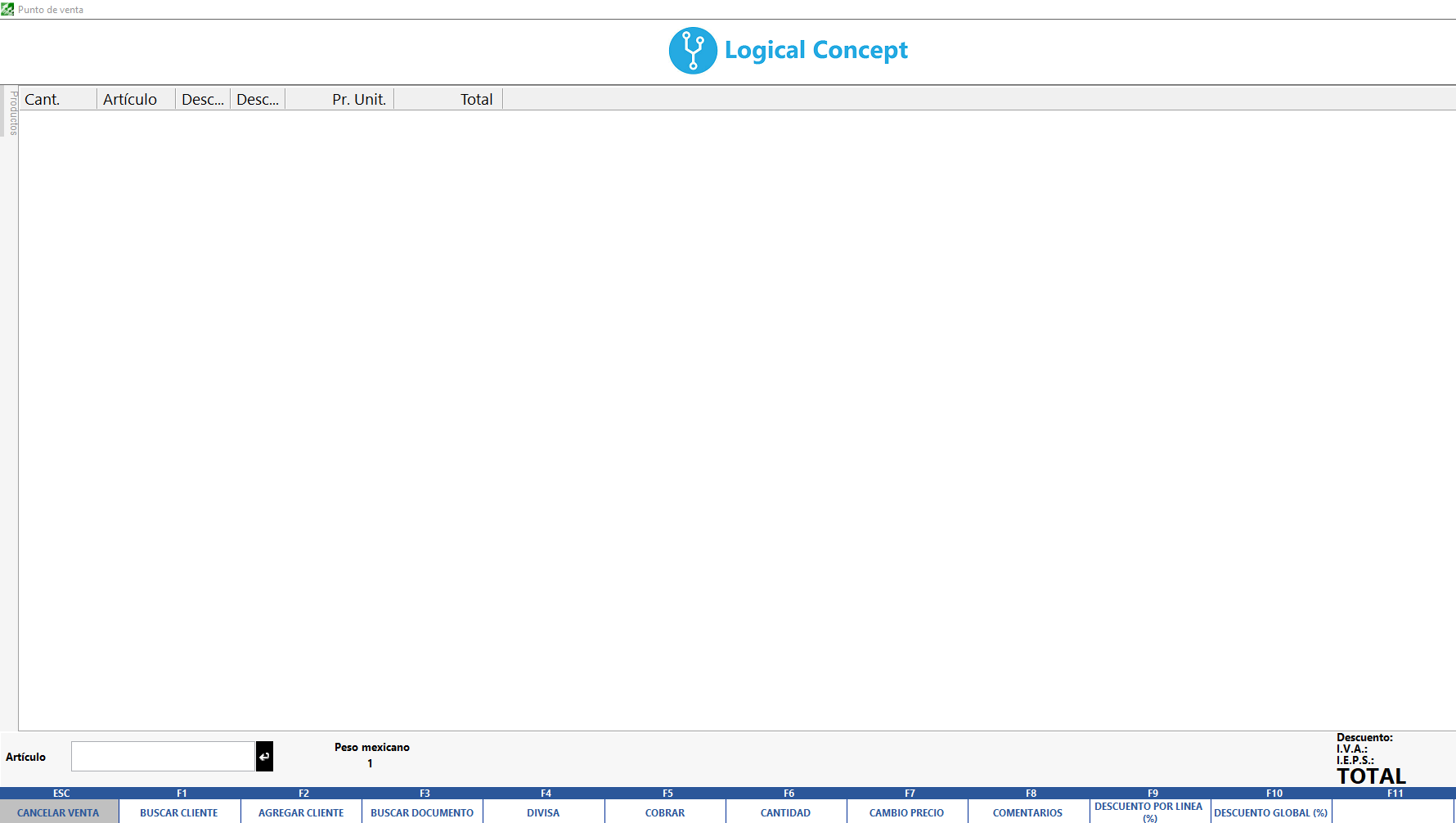This screenshot has width=1456, height=823.
Task: Open the Productos side panel tab
Action: tap(13, 113)
